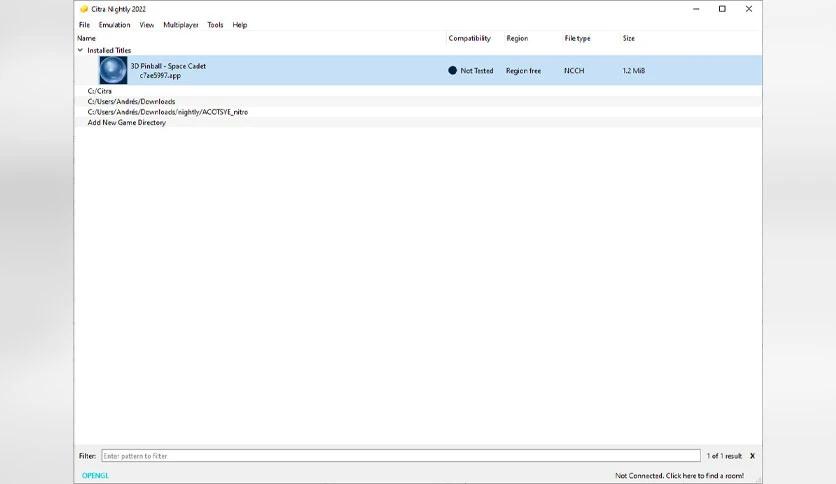836x484 pixels.
Task: Toggle the OPENGL renderer status button
Action: (x=95, y=475)
